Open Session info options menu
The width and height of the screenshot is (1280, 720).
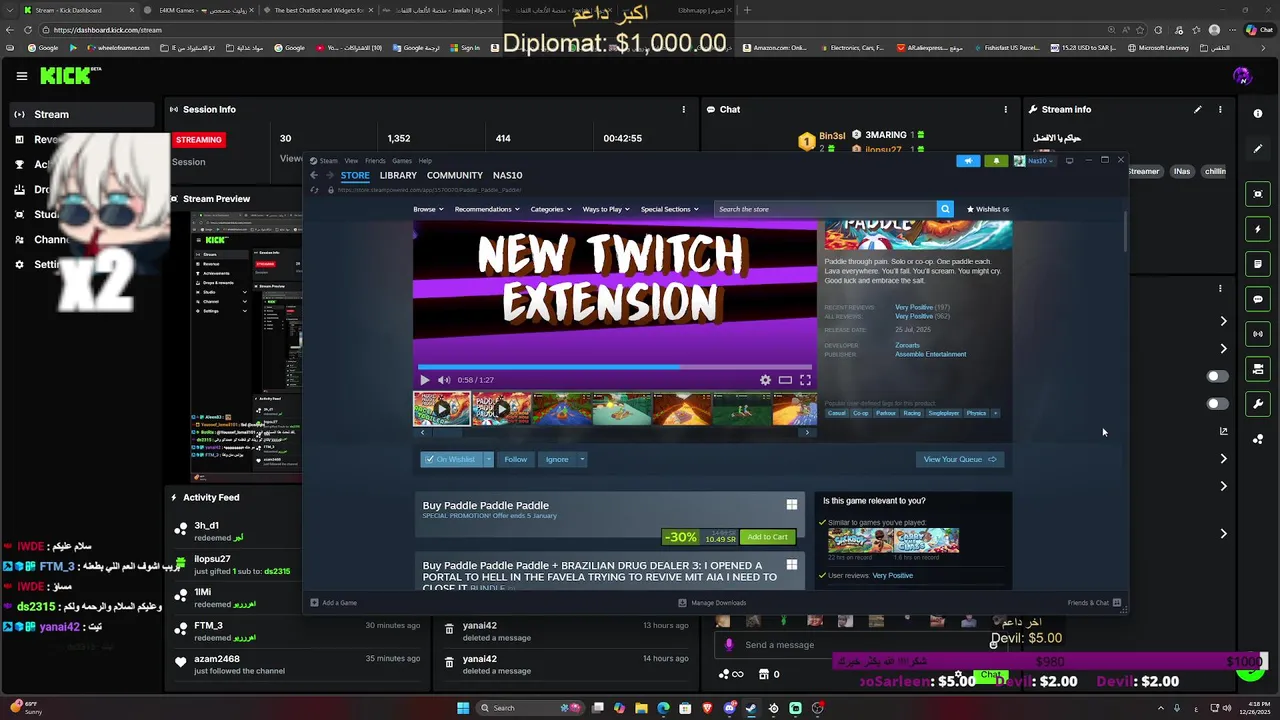click(684, 109)
